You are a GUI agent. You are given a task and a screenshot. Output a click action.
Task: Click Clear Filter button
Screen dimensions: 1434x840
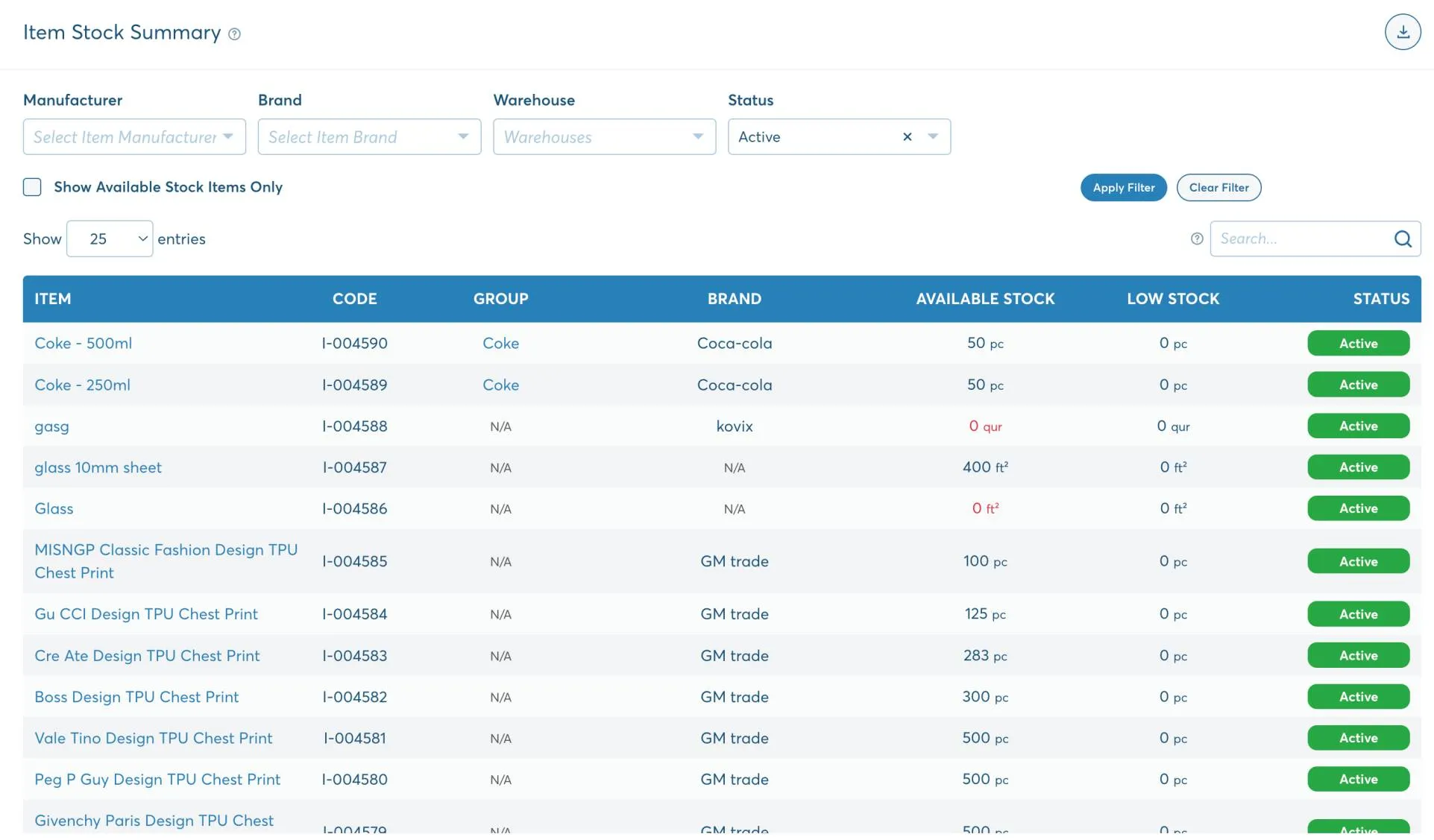tap(1218, 188)
